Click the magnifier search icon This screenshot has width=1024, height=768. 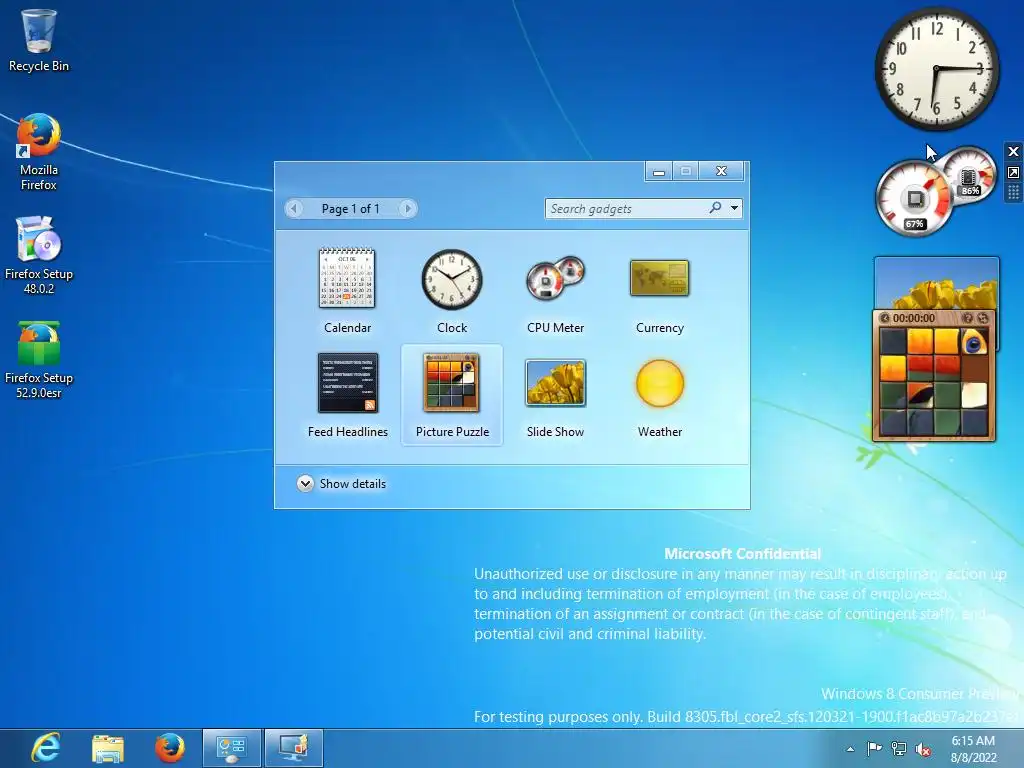(716, 208)
